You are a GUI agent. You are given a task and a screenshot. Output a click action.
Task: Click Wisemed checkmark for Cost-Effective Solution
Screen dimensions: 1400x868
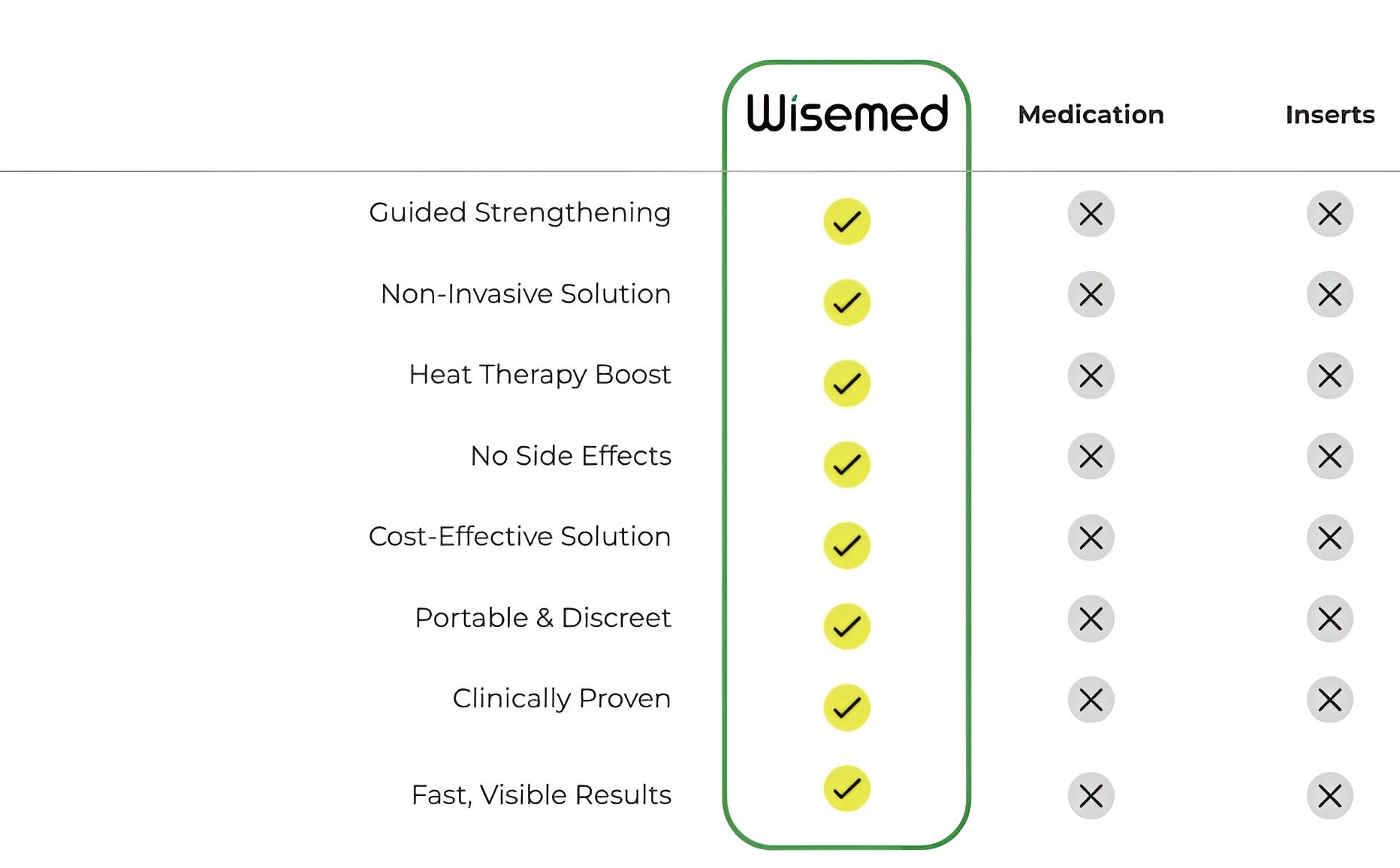pos(846,545)
